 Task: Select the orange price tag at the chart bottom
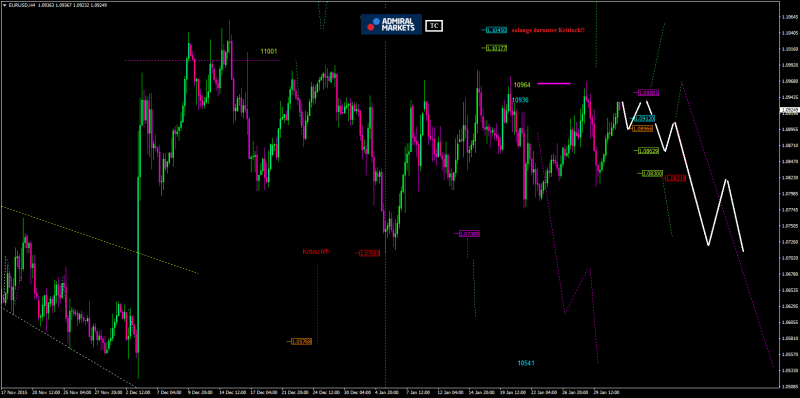(x=301, y=341)
